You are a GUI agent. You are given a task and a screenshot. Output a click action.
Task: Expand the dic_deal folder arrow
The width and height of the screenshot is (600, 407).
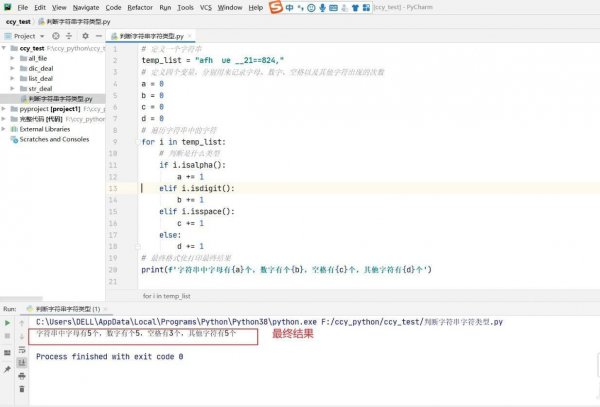(13, 68)
